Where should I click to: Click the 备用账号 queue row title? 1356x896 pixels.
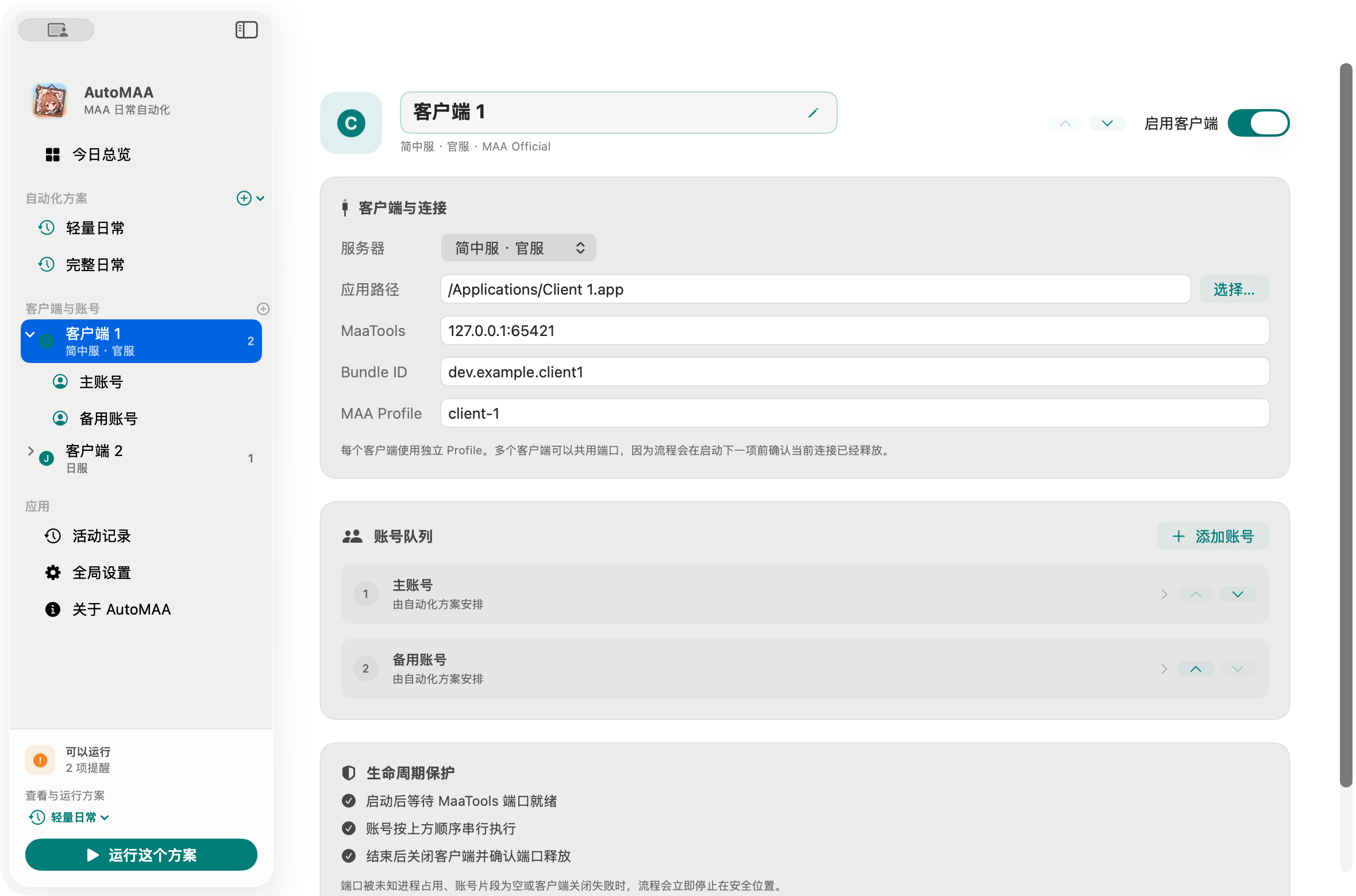[419, 659]
